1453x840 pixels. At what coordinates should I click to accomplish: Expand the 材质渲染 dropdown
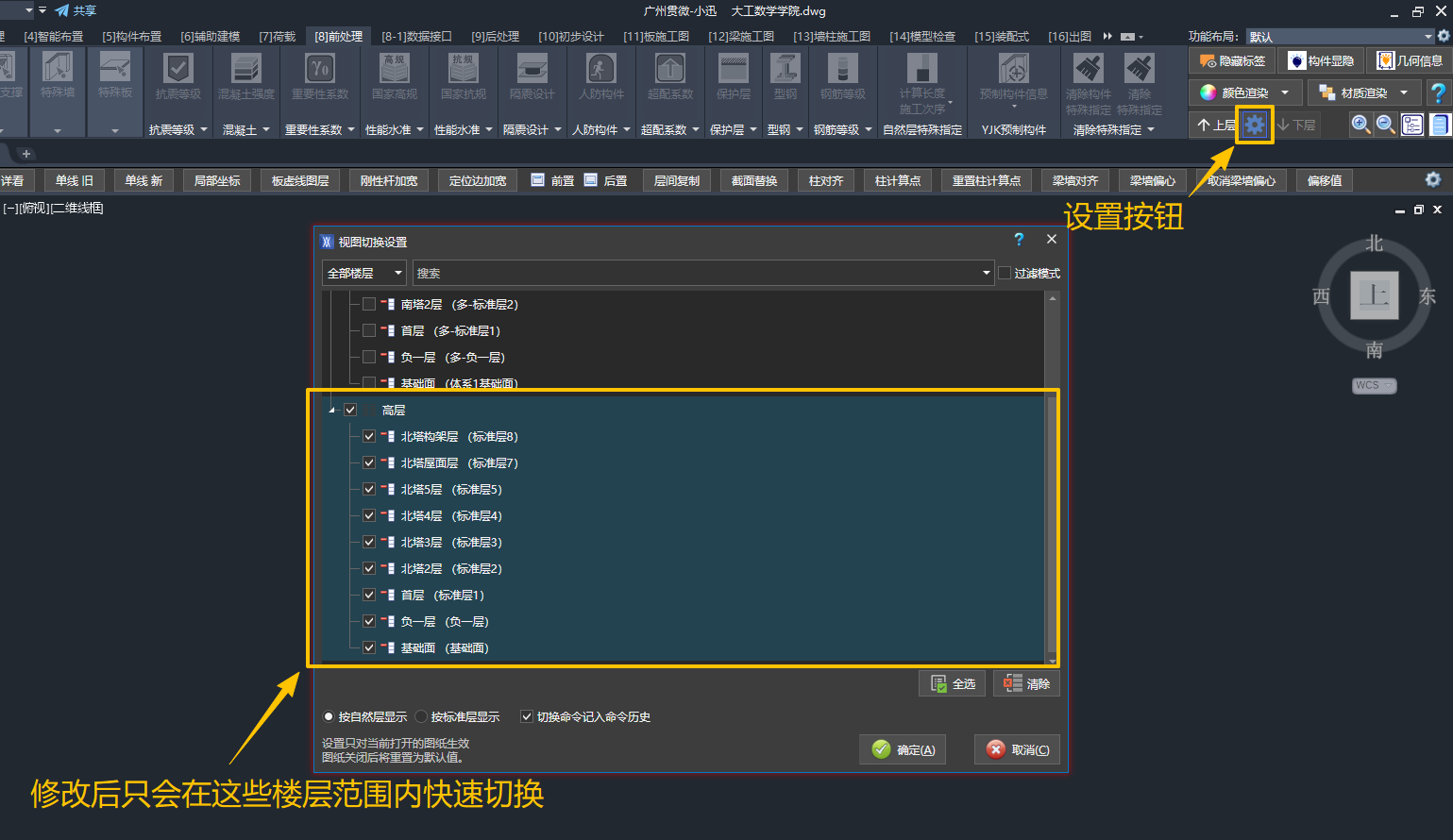coord(1404,92)
